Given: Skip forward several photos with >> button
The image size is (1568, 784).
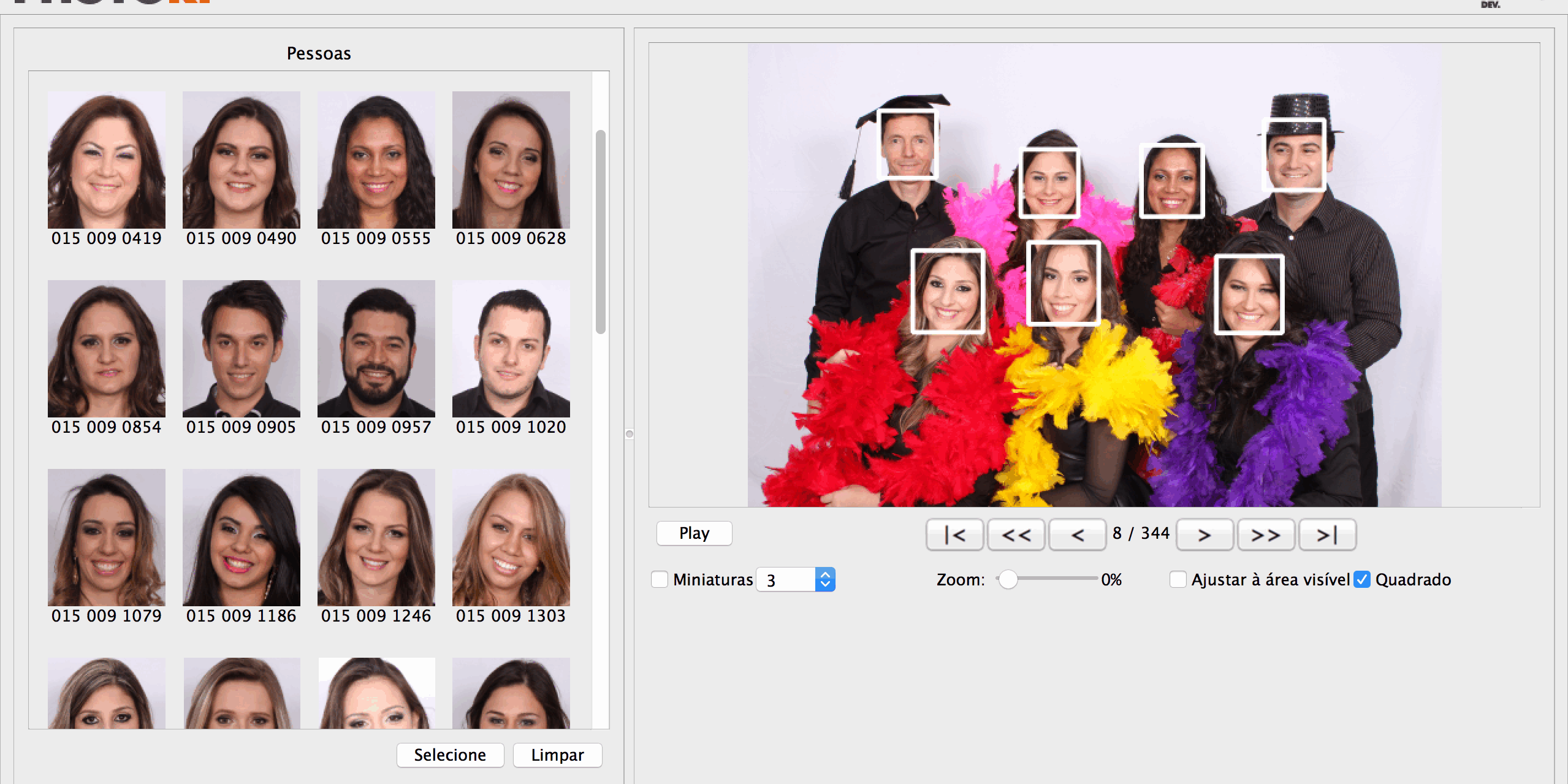Looking at the screenshot, I should coord(1265,535).
